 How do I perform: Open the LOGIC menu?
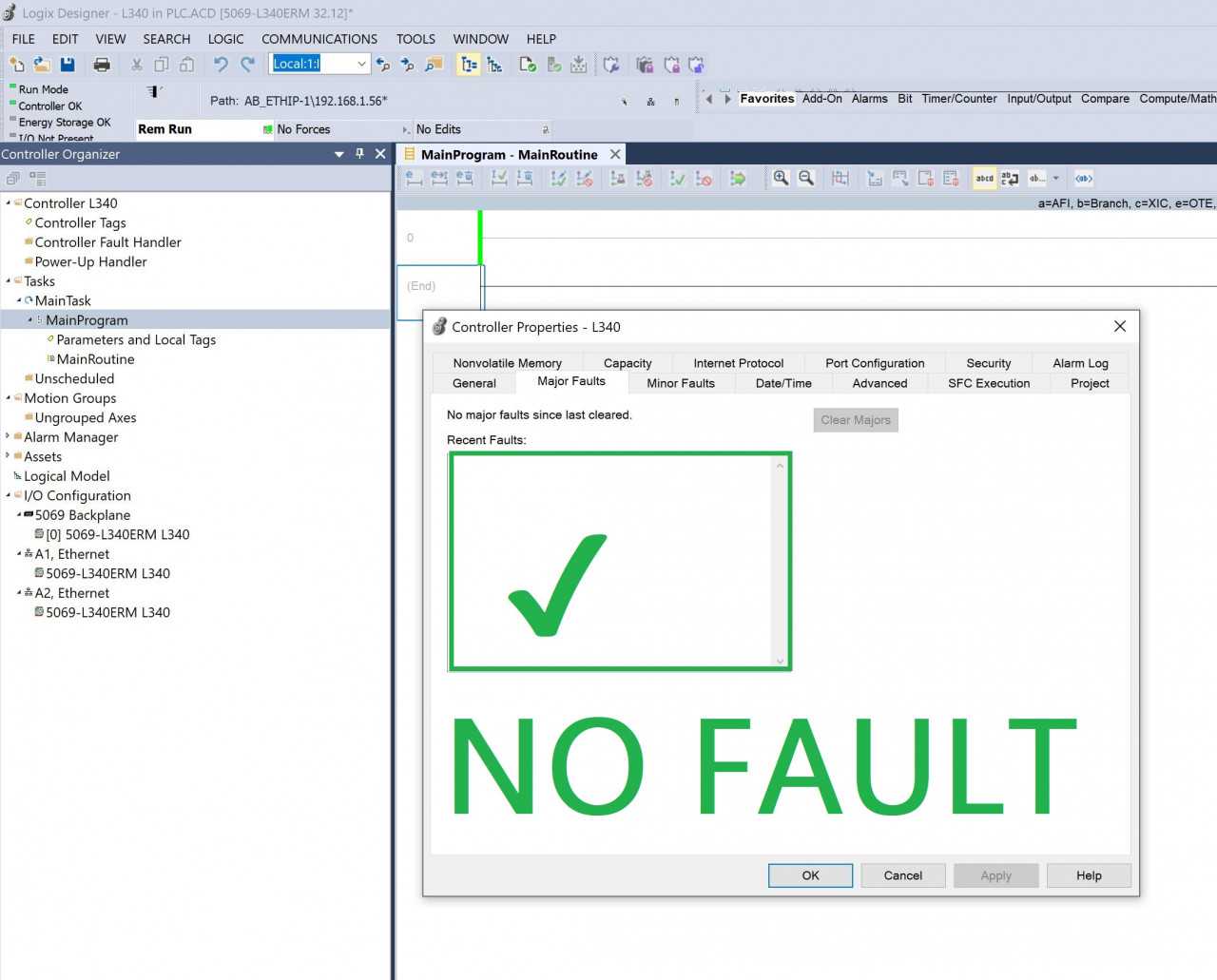226,39
